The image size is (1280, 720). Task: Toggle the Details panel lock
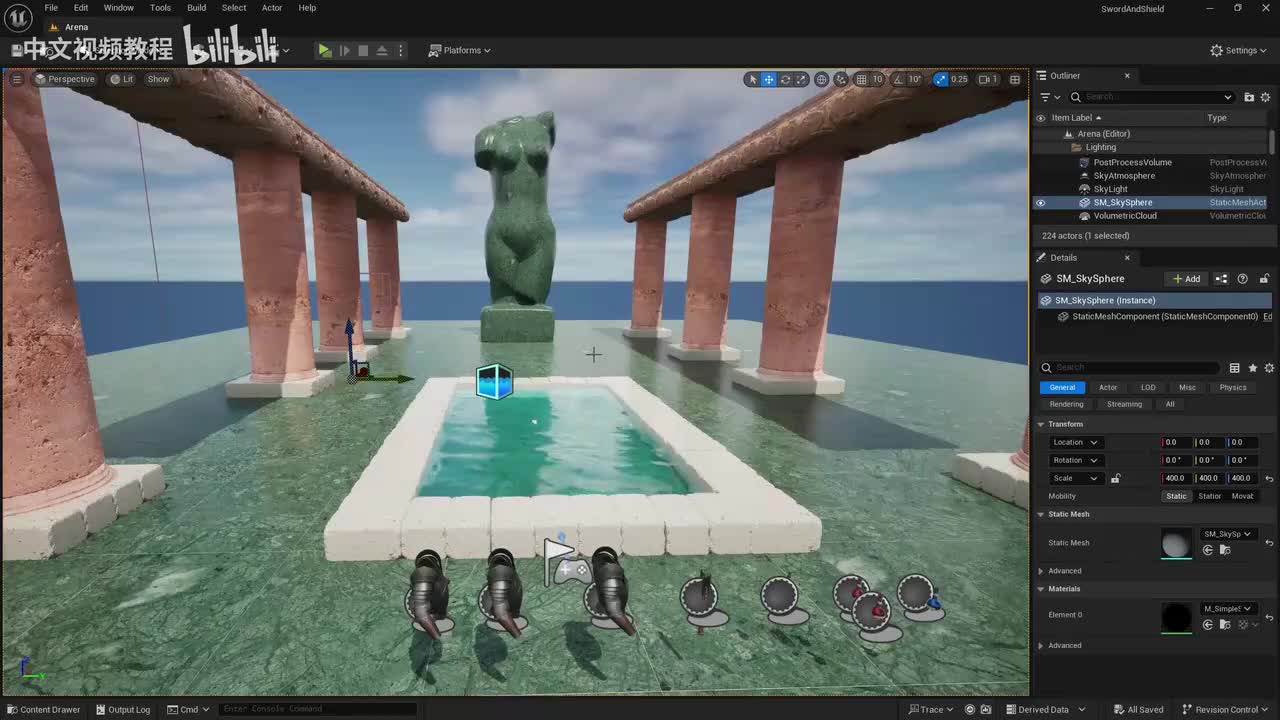(1264, 279)
